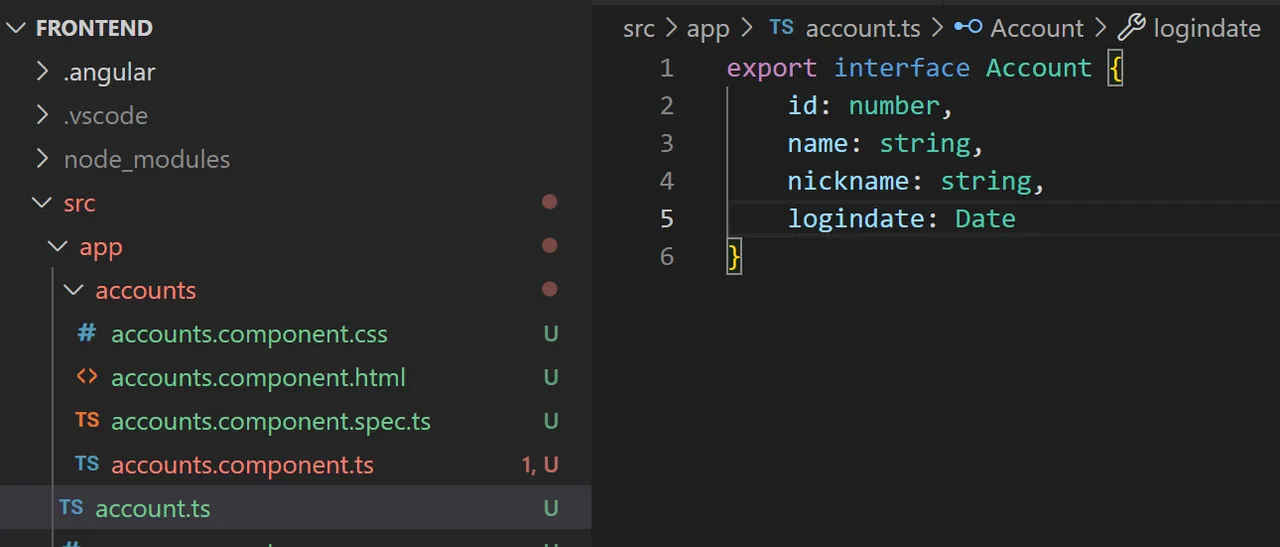Click the 'export' keyword on line 1
1280x547 pixels.
pyautogui.click(x=772, y=69)
